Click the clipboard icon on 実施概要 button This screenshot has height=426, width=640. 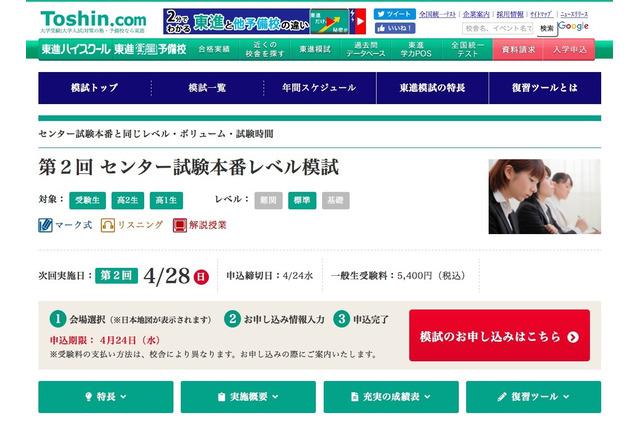(x=221, y=397)
